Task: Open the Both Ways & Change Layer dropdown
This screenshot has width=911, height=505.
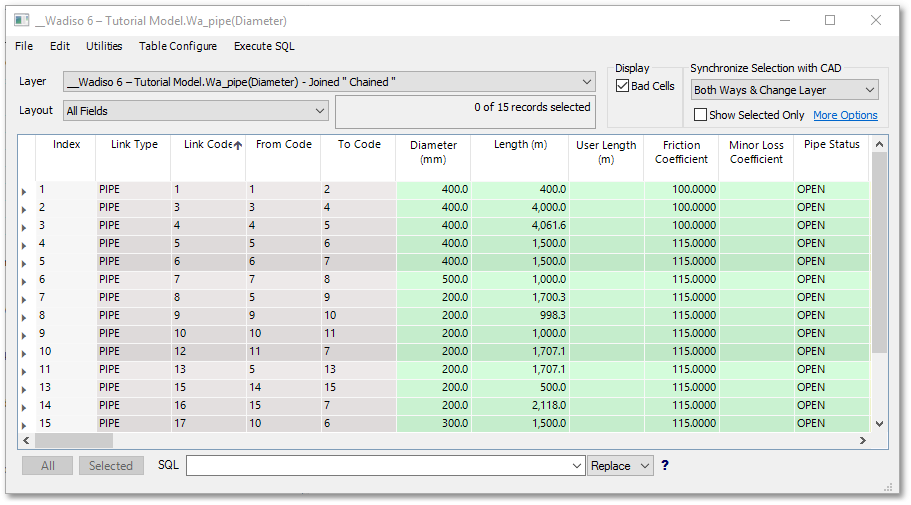Action: click(870, 90)
